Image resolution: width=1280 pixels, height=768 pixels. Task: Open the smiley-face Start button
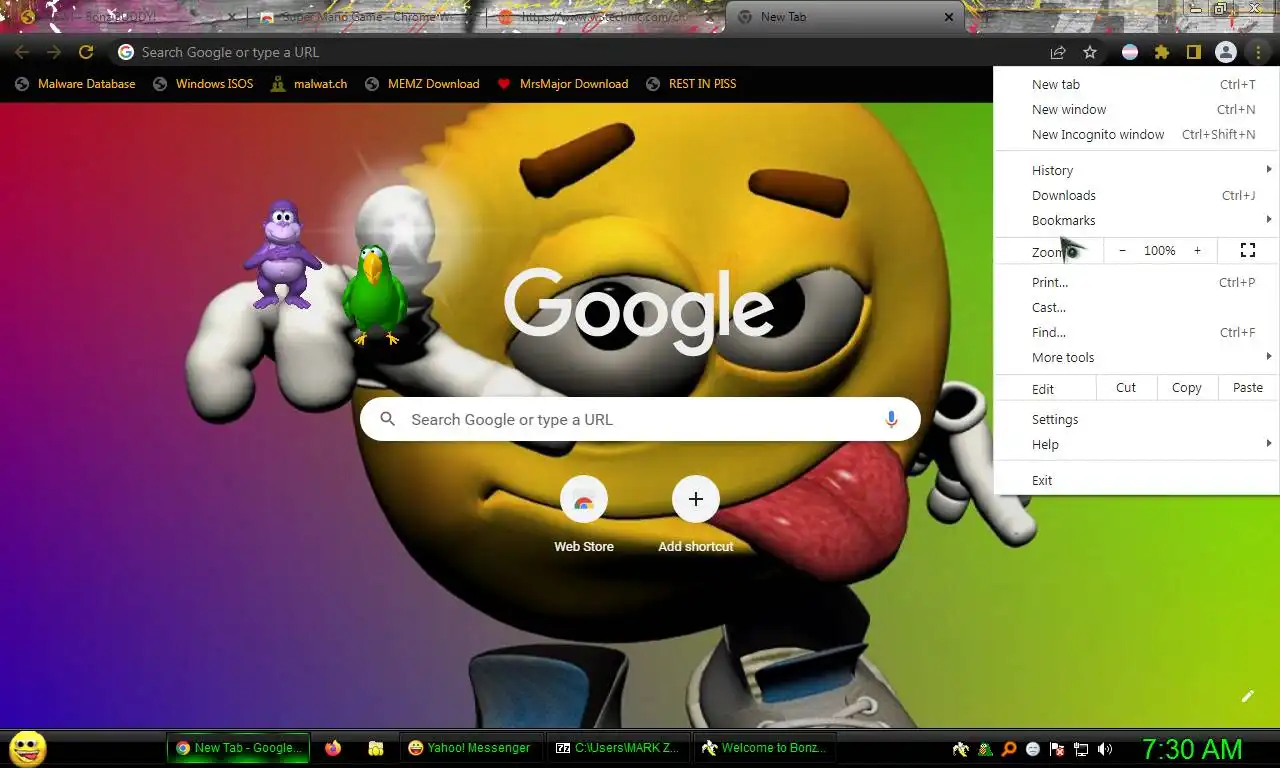27,748
